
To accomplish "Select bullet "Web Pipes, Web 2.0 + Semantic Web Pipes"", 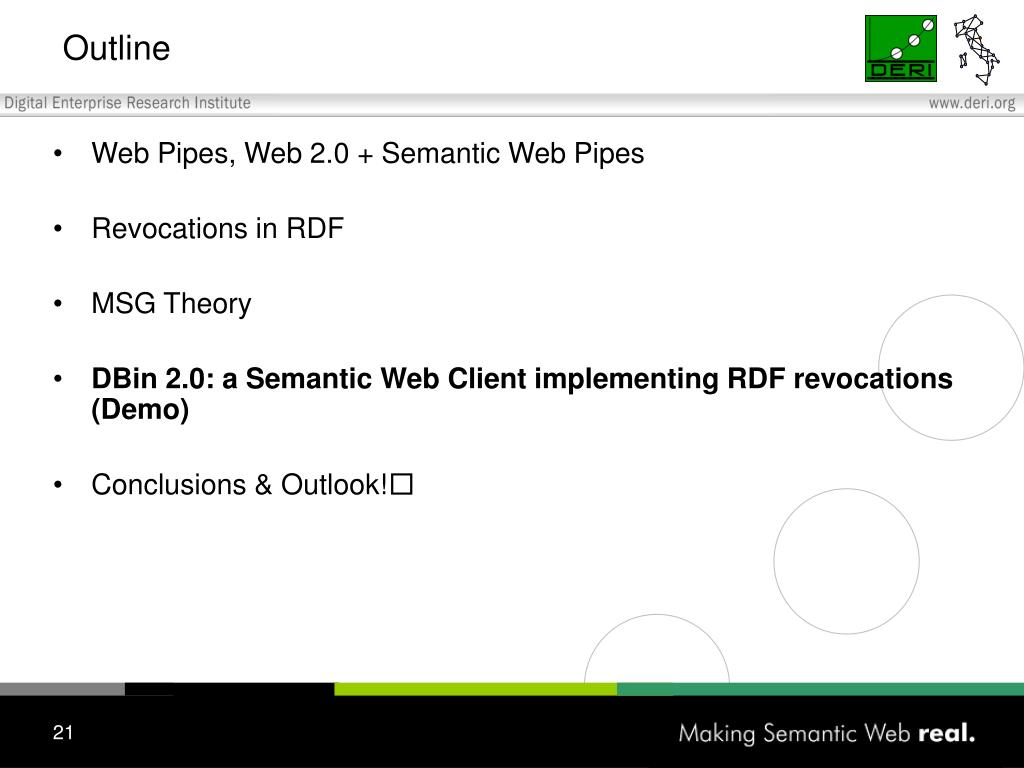I will pyautogui.click(x=368, y=153).
